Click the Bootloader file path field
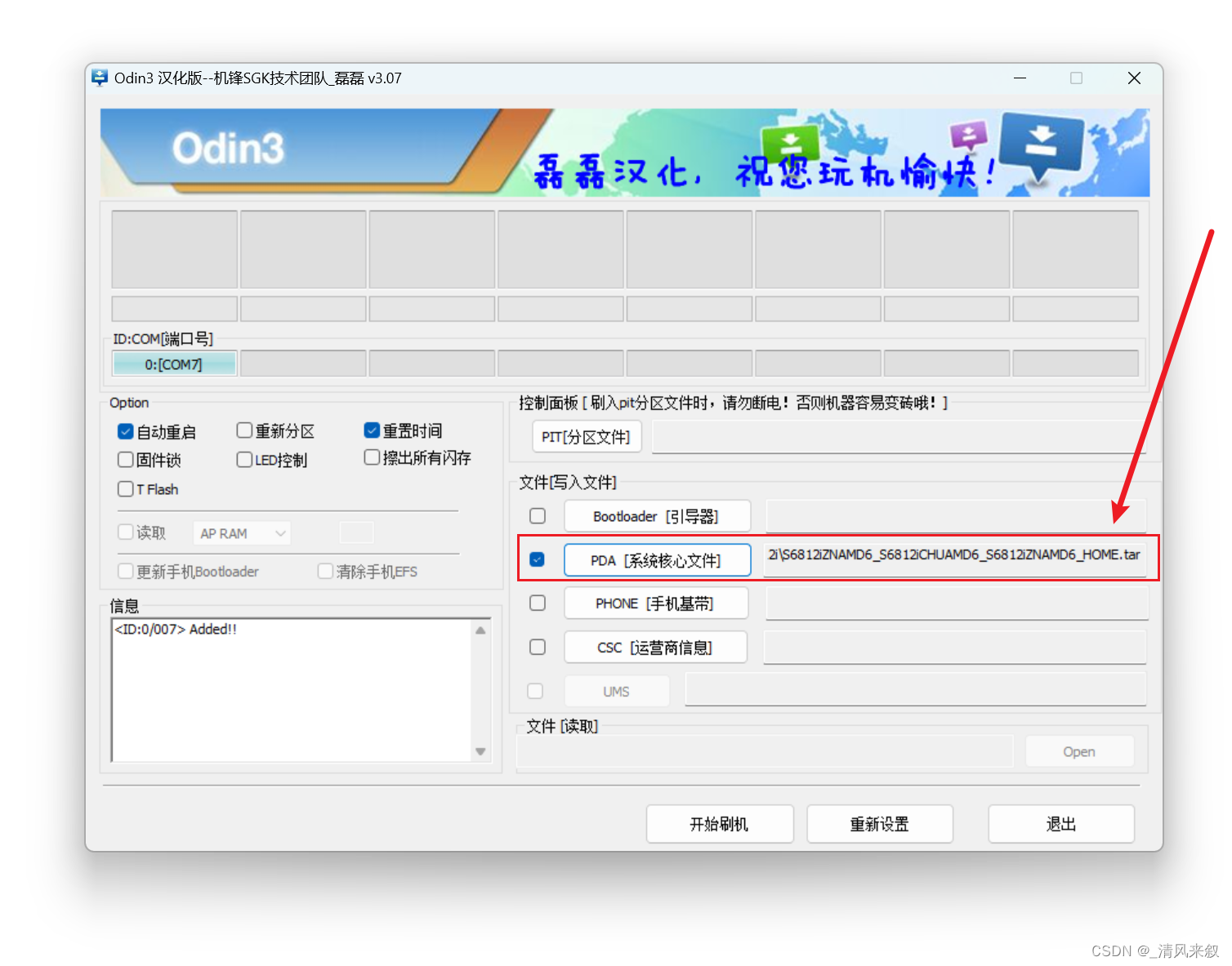The image size is (1232, 966). pos(956,516)
